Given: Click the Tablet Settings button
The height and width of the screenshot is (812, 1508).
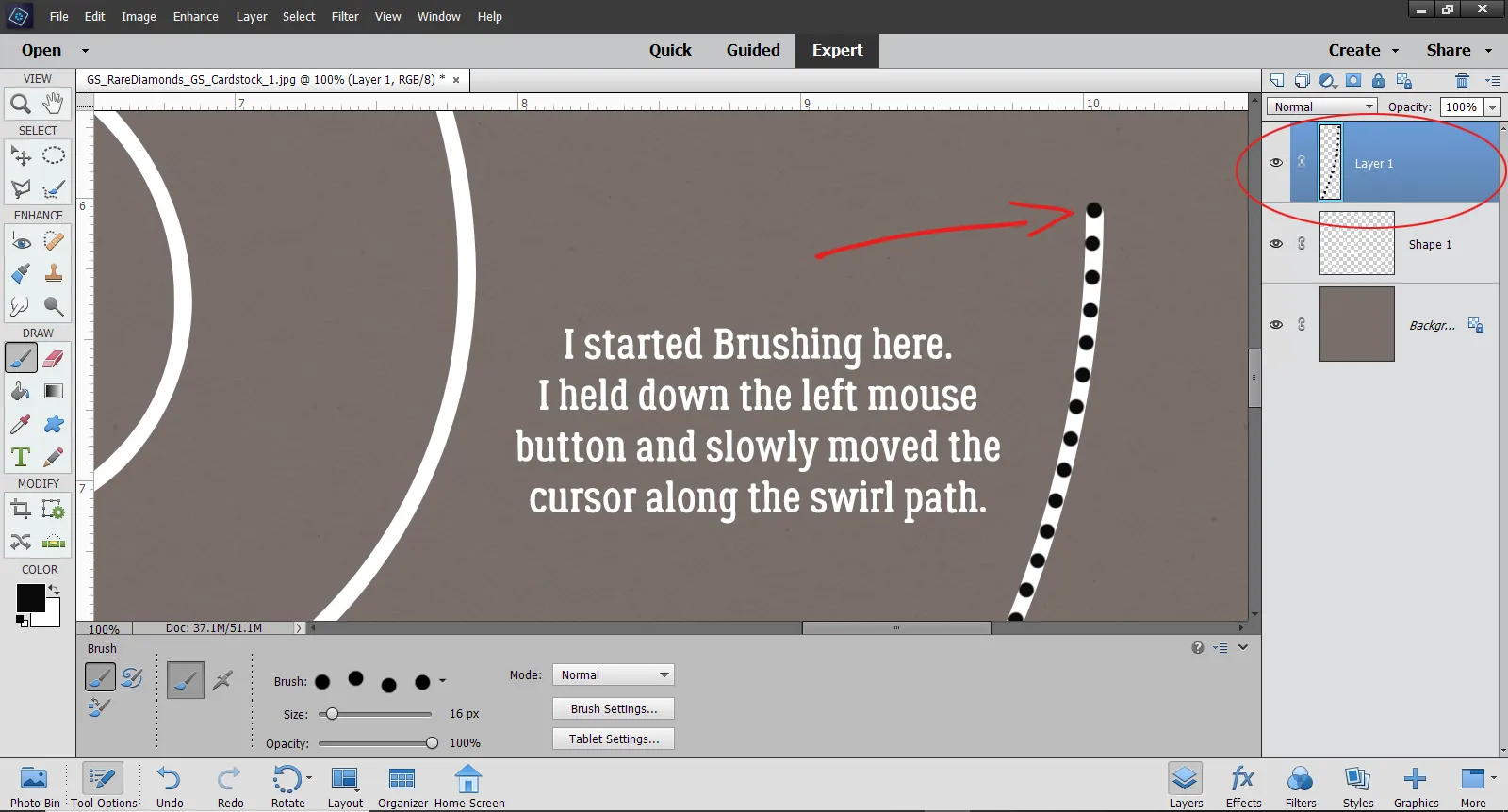Looking at the screenshot, I should pos(614,739).
